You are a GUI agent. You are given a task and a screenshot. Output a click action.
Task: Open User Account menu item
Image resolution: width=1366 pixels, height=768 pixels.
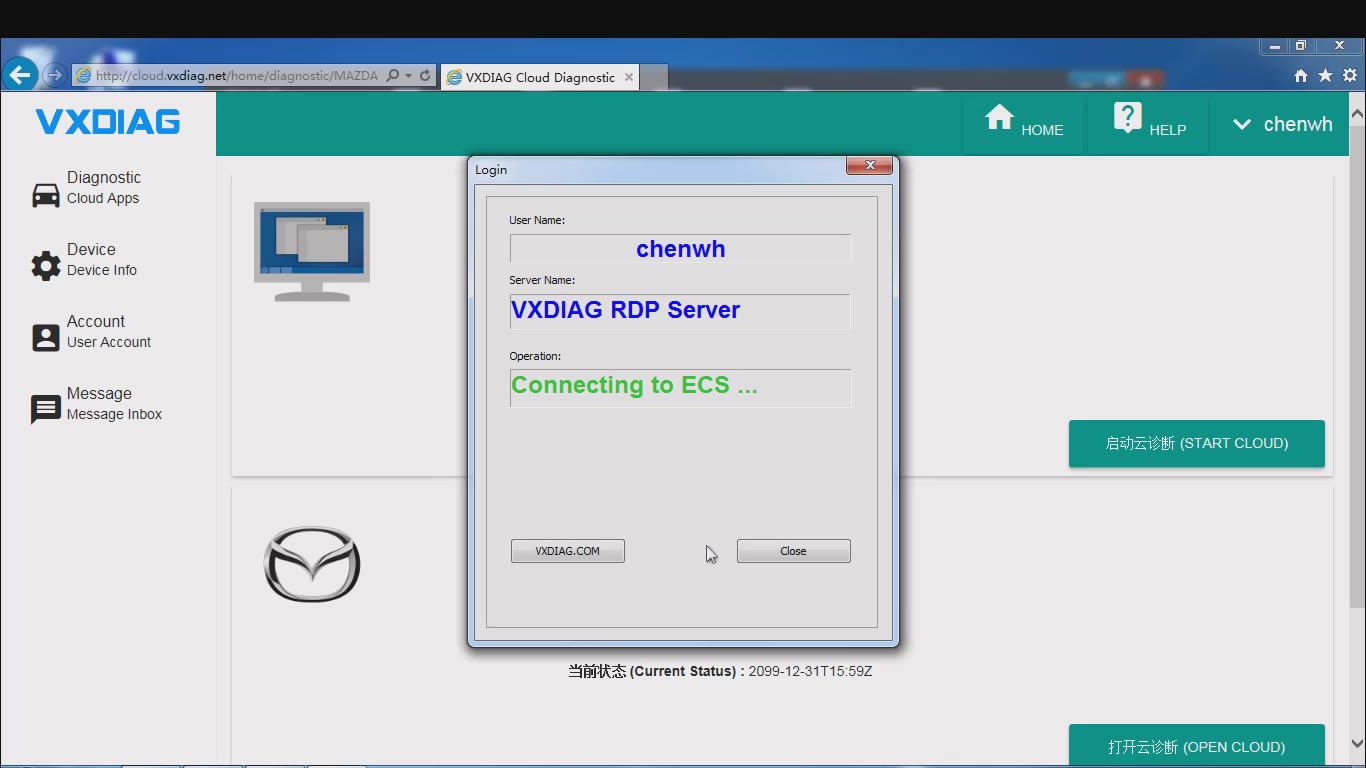coord(109,331)
